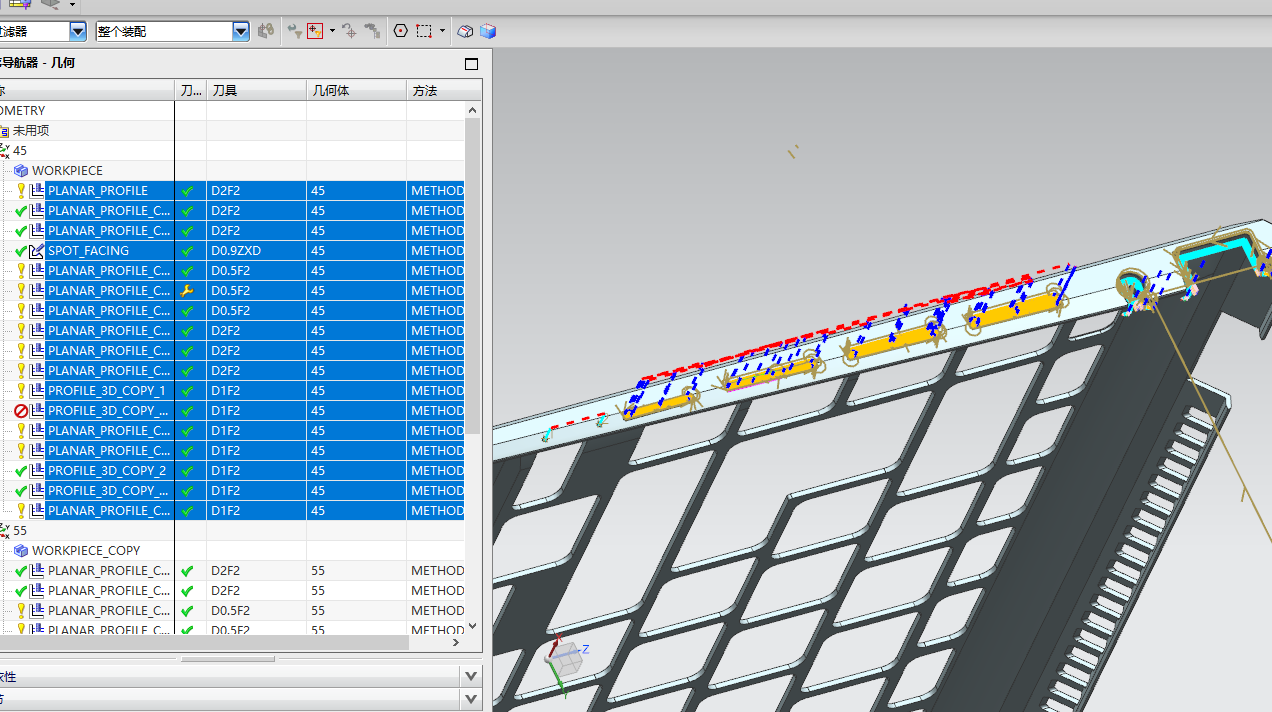Click the shaded blue cube icon
This screenshot has width=1272, height=712.
tap(488, 31)
